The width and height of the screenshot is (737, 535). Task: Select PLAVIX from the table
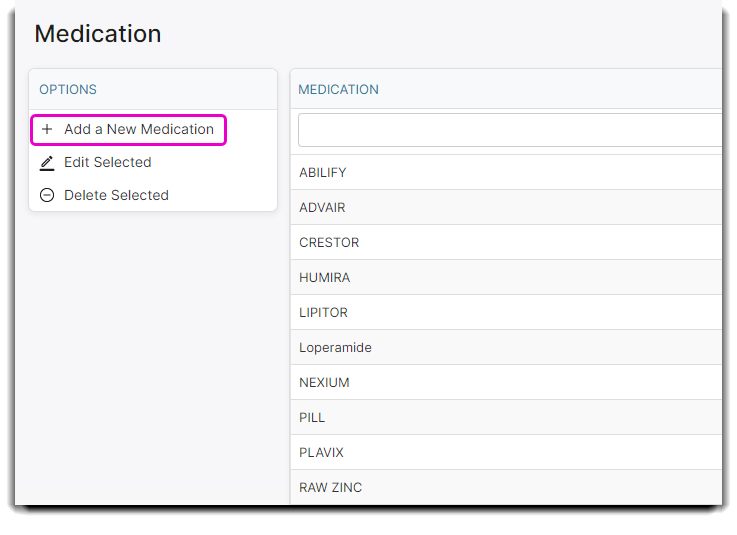322,453
